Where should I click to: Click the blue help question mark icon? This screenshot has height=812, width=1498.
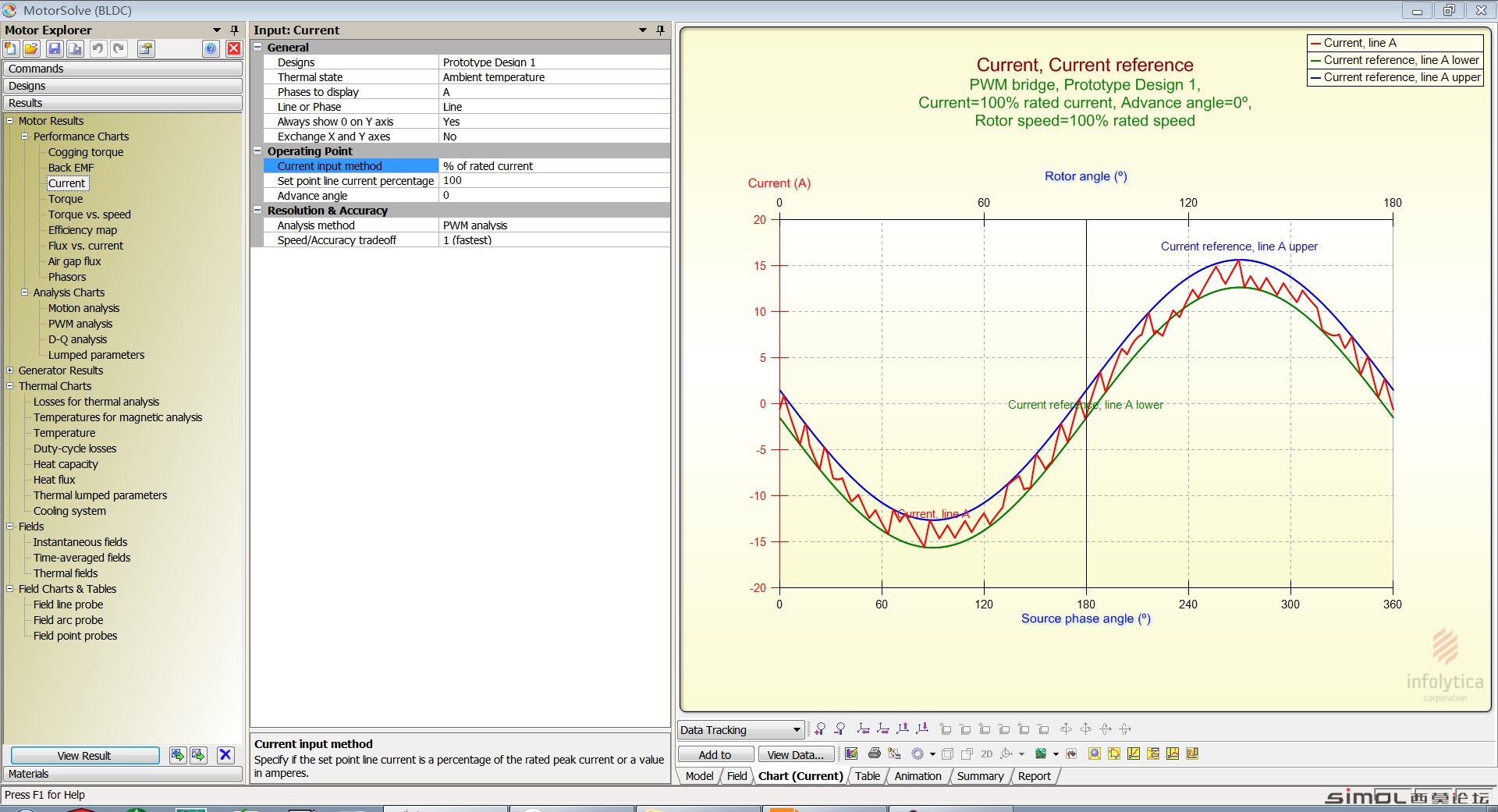[x=211, y=48]
